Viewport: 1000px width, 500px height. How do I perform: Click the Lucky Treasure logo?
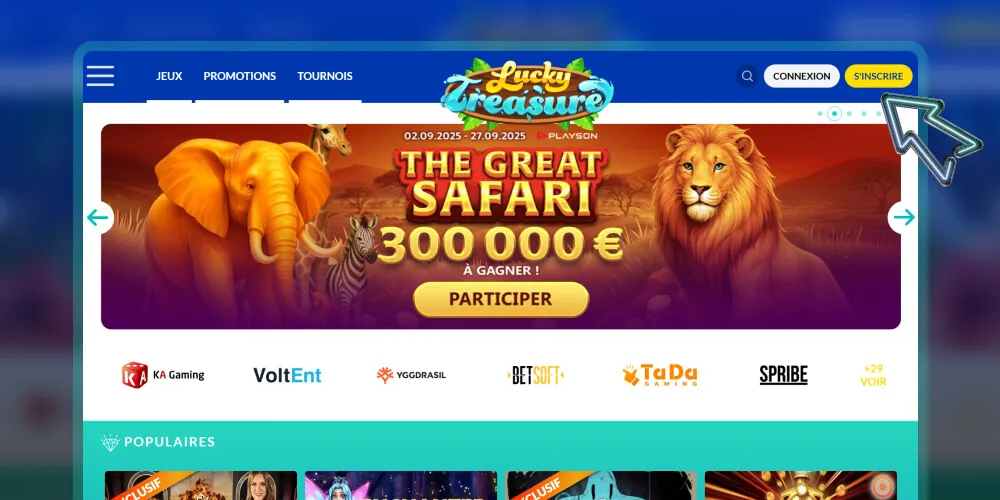(x=527, y=94)
